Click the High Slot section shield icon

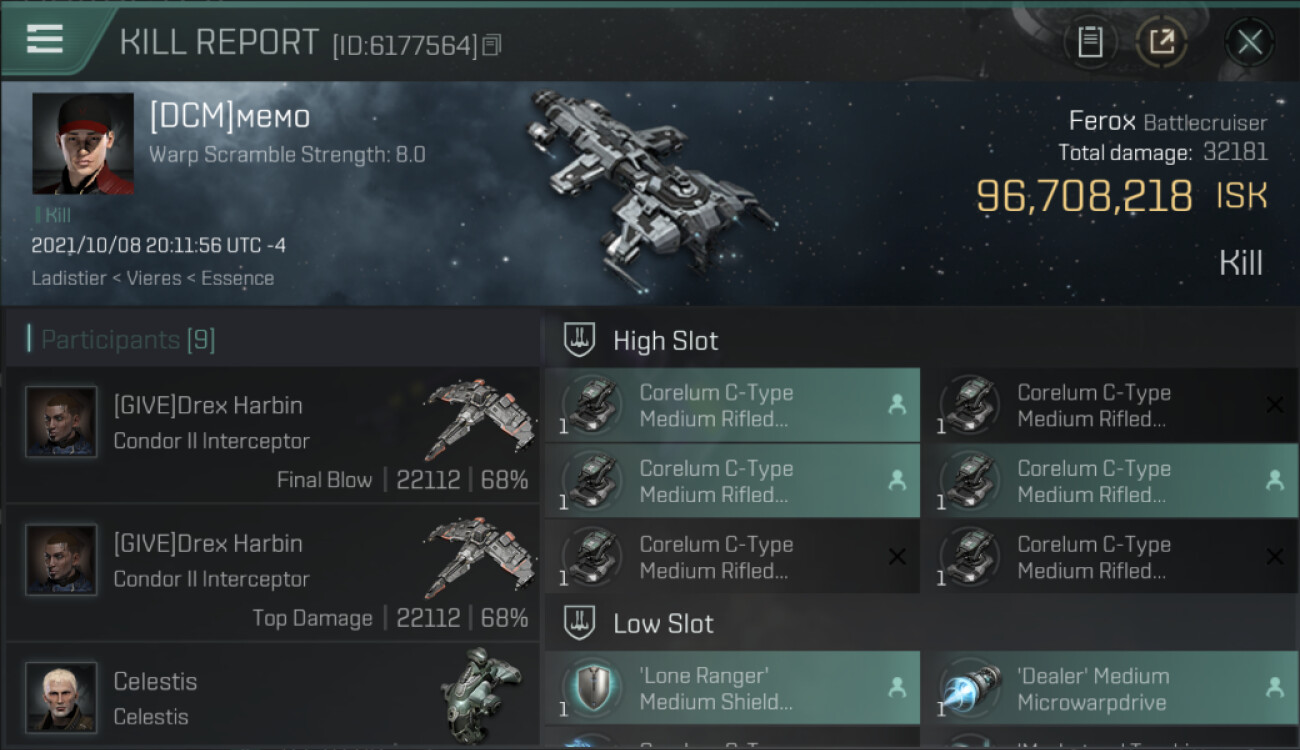point(580,340)
